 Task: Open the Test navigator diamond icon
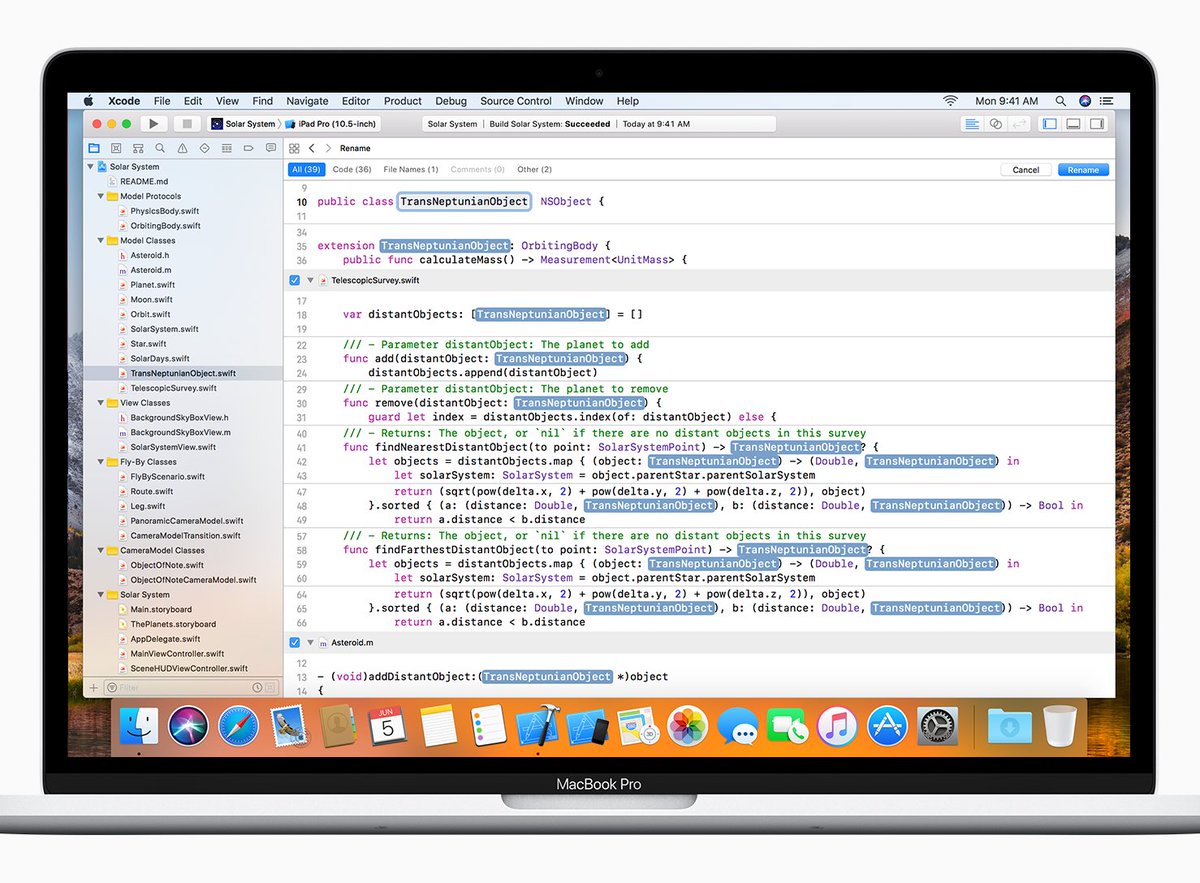(204, 148)
